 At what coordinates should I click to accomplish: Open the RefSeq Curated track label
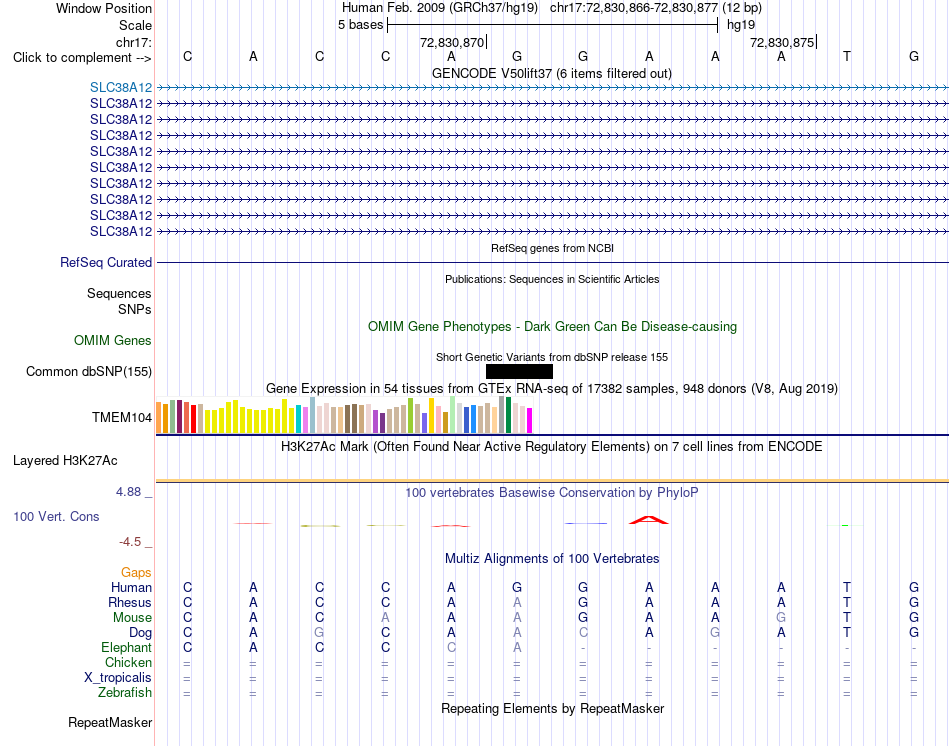click(x=106, y=262)
